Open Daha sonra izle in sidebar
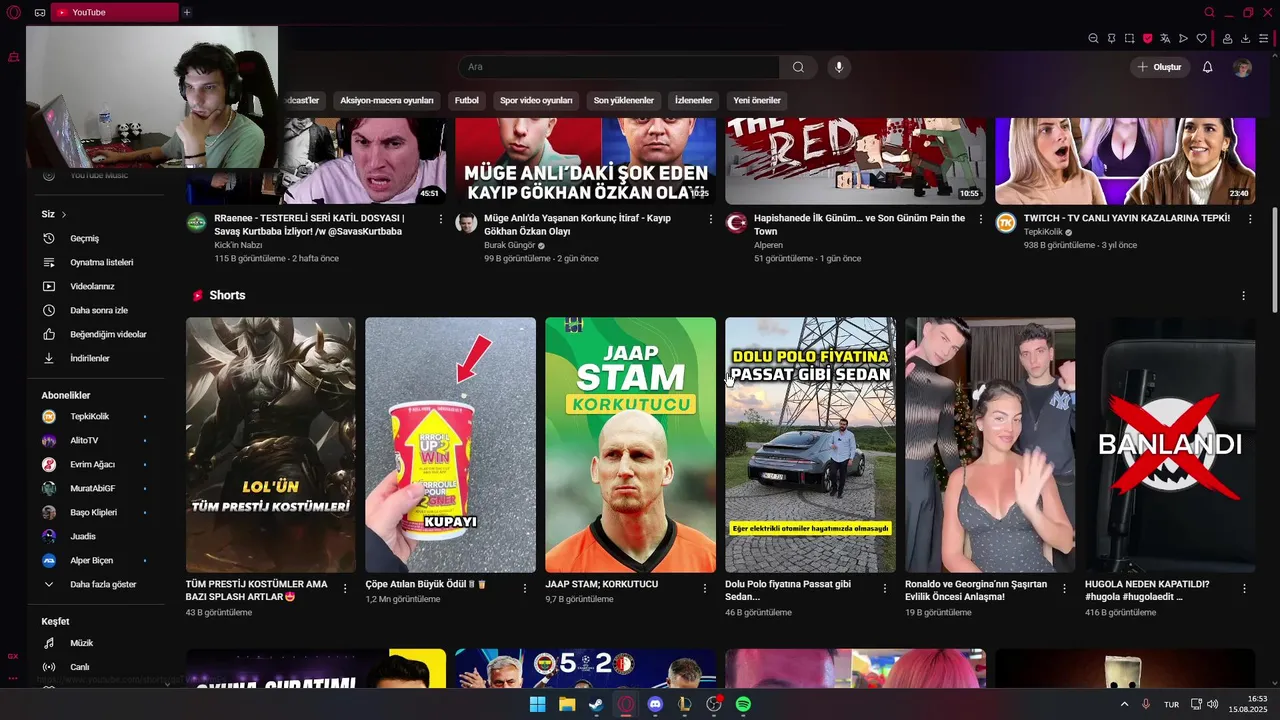The image size is (1280, 720). [x=98, y=310]
